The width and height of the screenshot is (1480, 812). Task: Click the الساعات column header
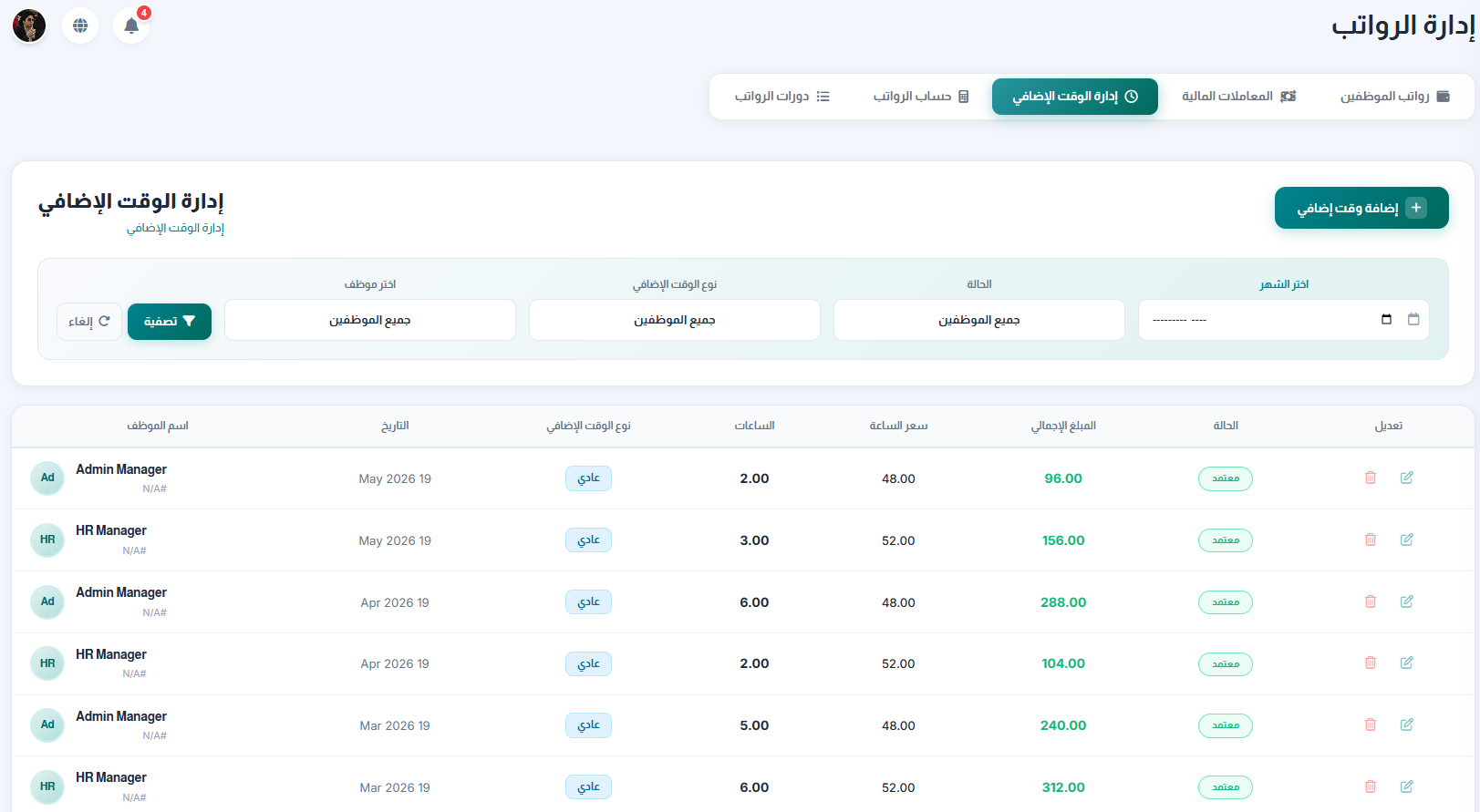click(x=754, y=426)
